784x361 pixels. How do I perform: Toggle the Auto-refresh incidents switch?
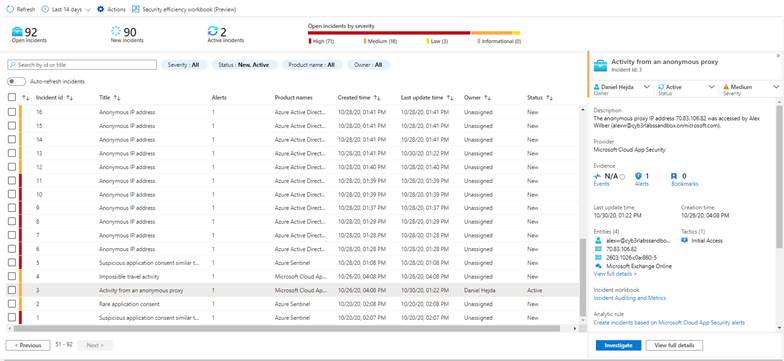coord(16,82)
